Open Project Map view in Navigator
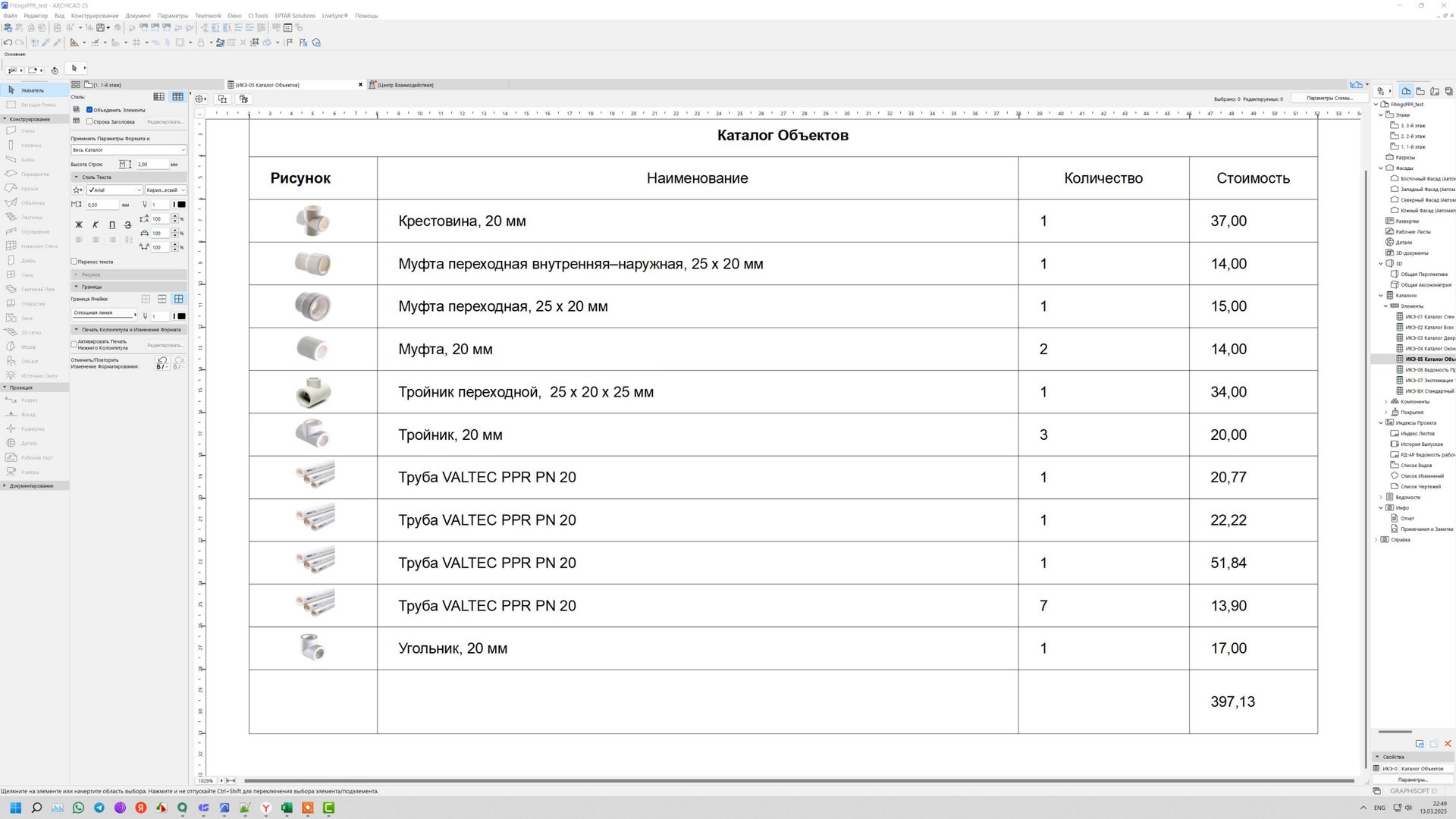Viewport: 1456px width, 819px height. tap(1406, 91)
